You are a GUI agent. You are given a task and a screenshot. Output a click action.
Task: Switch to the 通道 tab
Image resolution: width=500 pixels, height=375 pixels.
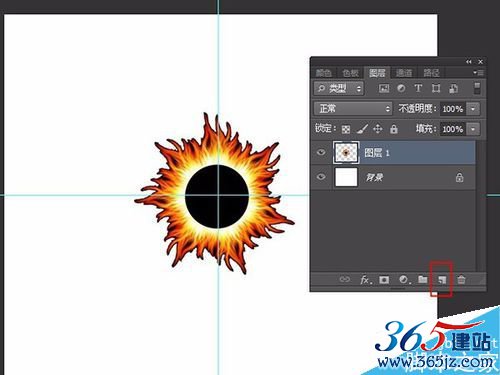tap(404, 73)
